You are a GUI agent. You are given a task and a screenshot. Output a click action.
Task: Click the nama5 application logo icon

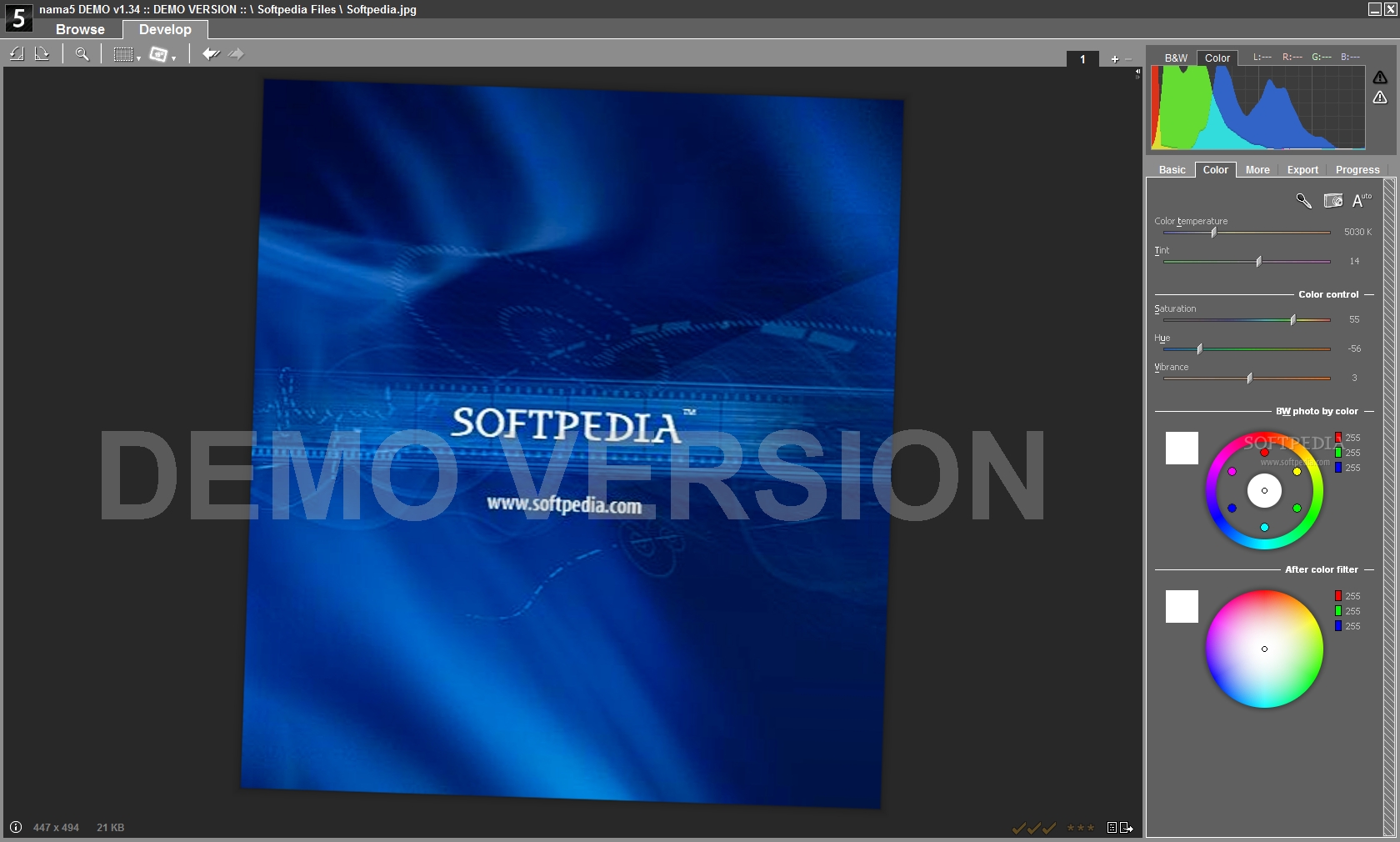click(18, 18)
